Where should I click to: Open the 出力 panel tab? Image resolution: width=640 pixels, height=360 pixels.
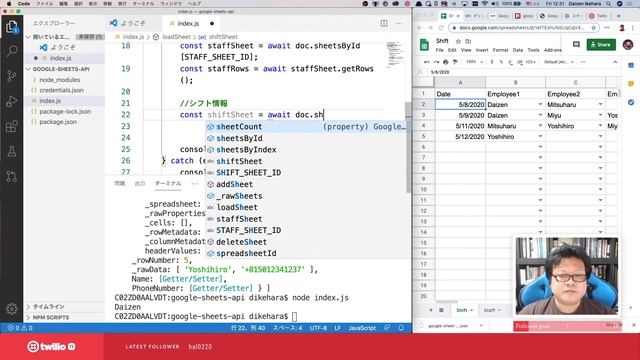[x=140, y=184]
